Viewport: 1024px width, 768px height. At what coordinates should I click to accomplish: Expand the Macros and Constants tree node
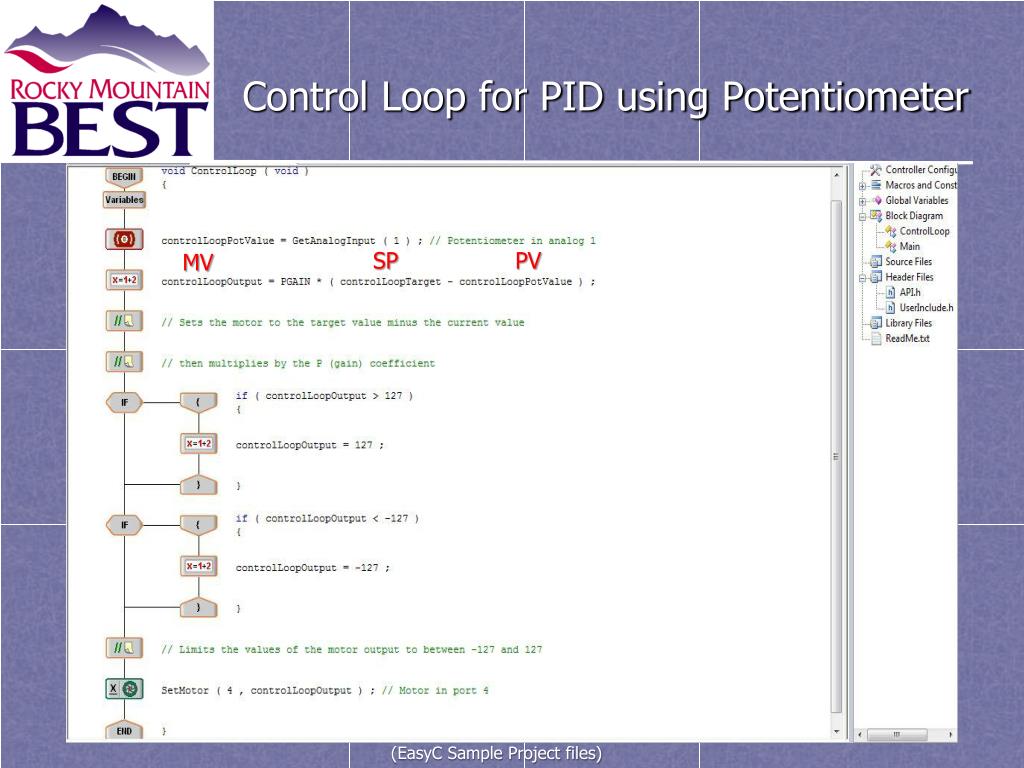pos(862,185)
